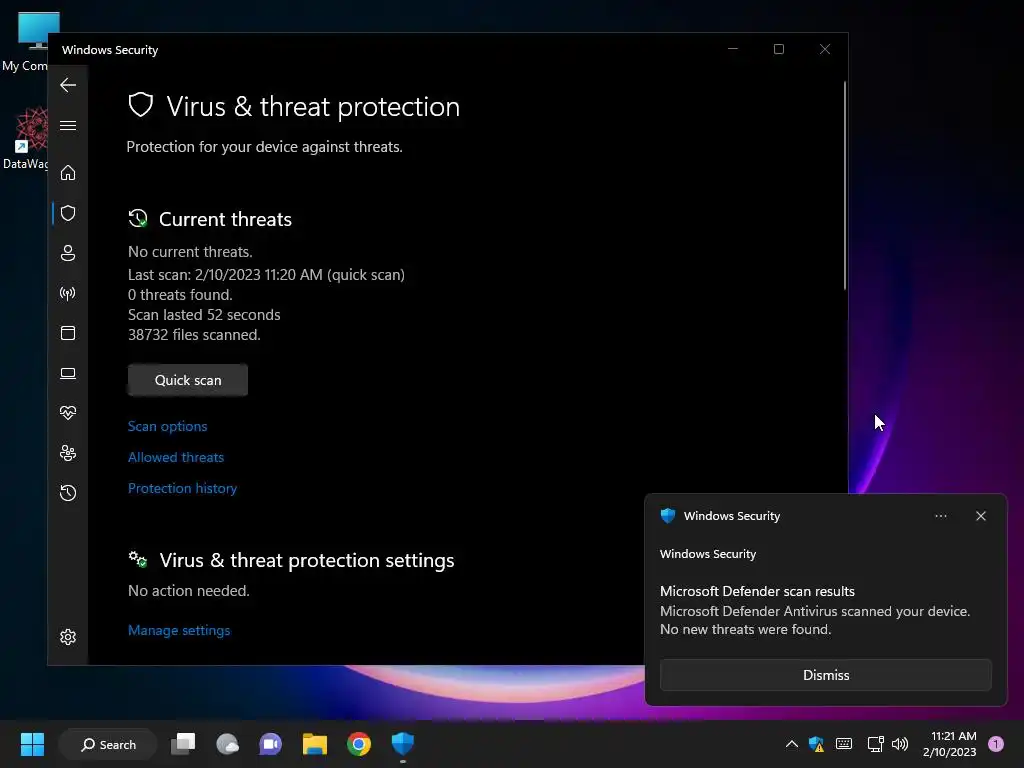
Task: Click the Quick scan button
Action: coord(187,380)
